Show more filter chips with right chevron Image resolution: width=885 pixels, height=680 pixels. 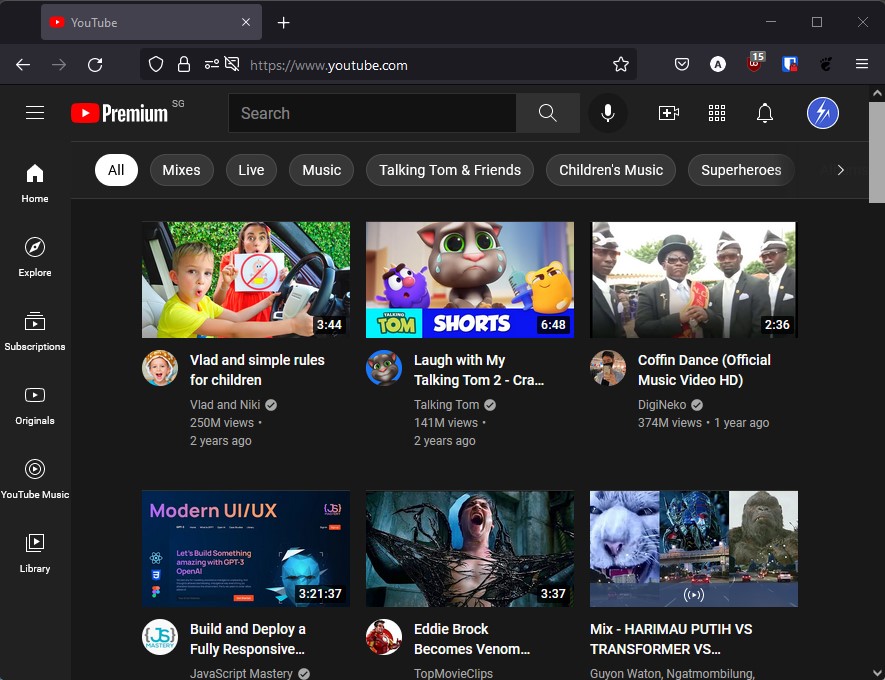(x=840, y=170)
